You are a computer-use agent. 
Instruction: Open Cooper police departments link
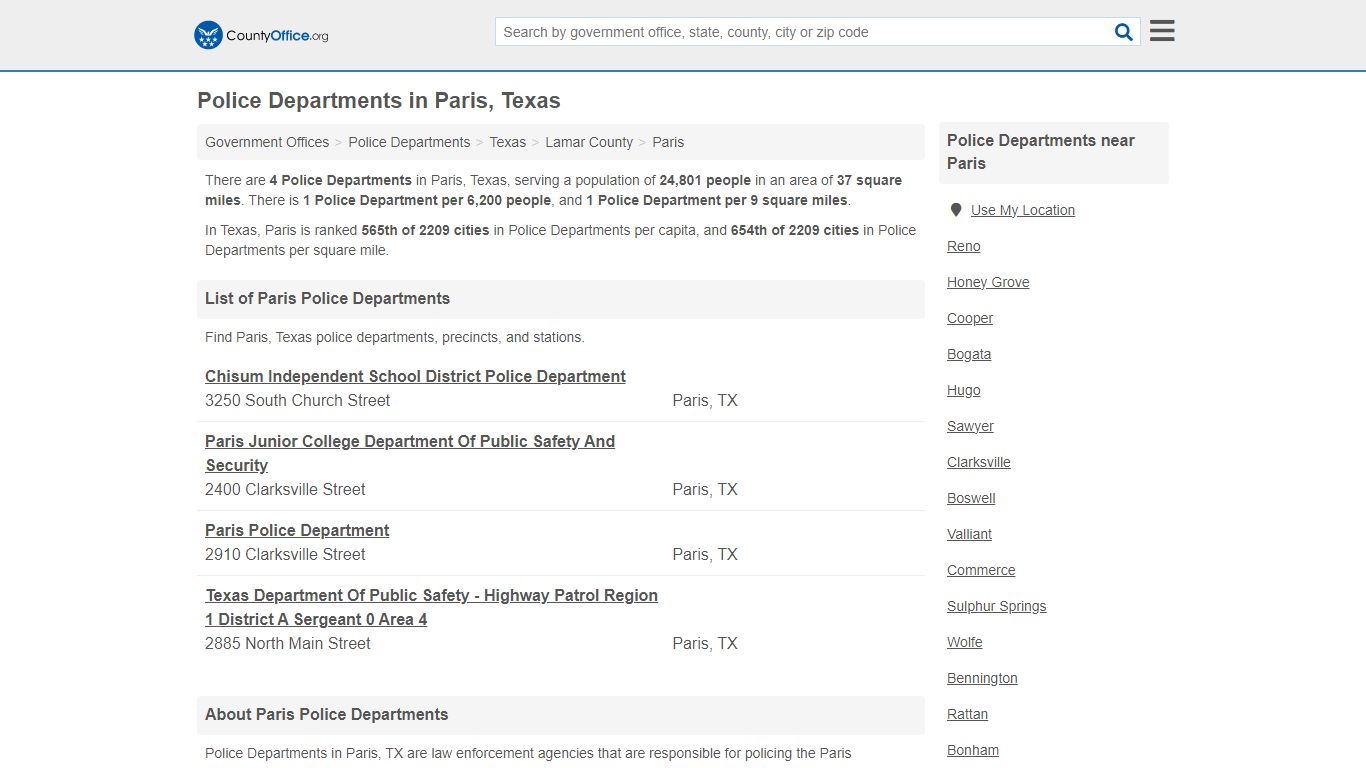coord(970,318)
